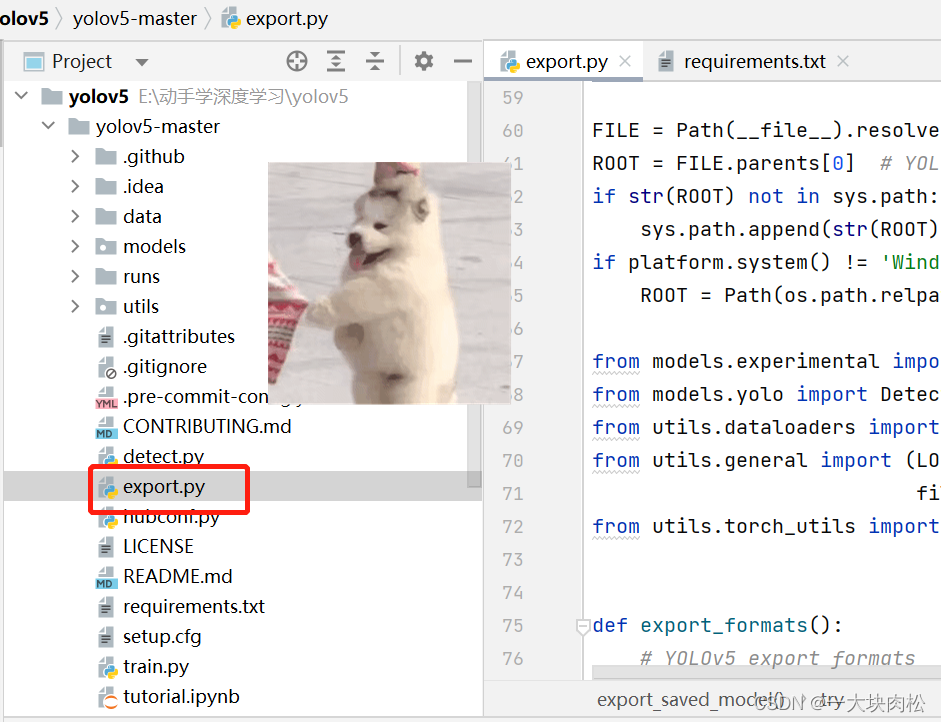Expand the .idea folder
Screen dimensions: 941x722
[75, 186]
